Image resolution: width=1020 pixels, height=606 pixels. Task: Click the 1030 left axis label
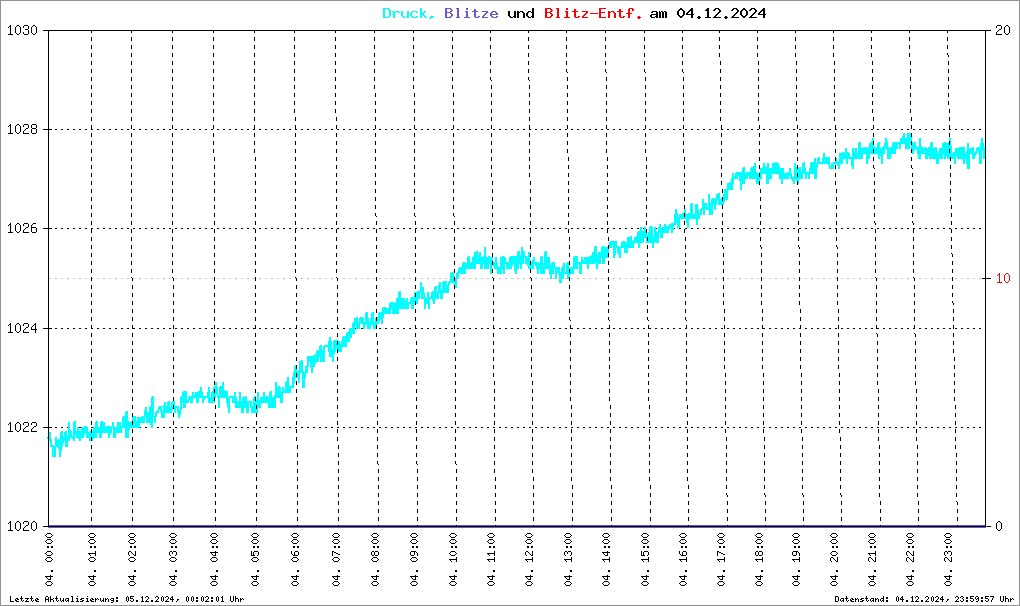coord(22,31)
